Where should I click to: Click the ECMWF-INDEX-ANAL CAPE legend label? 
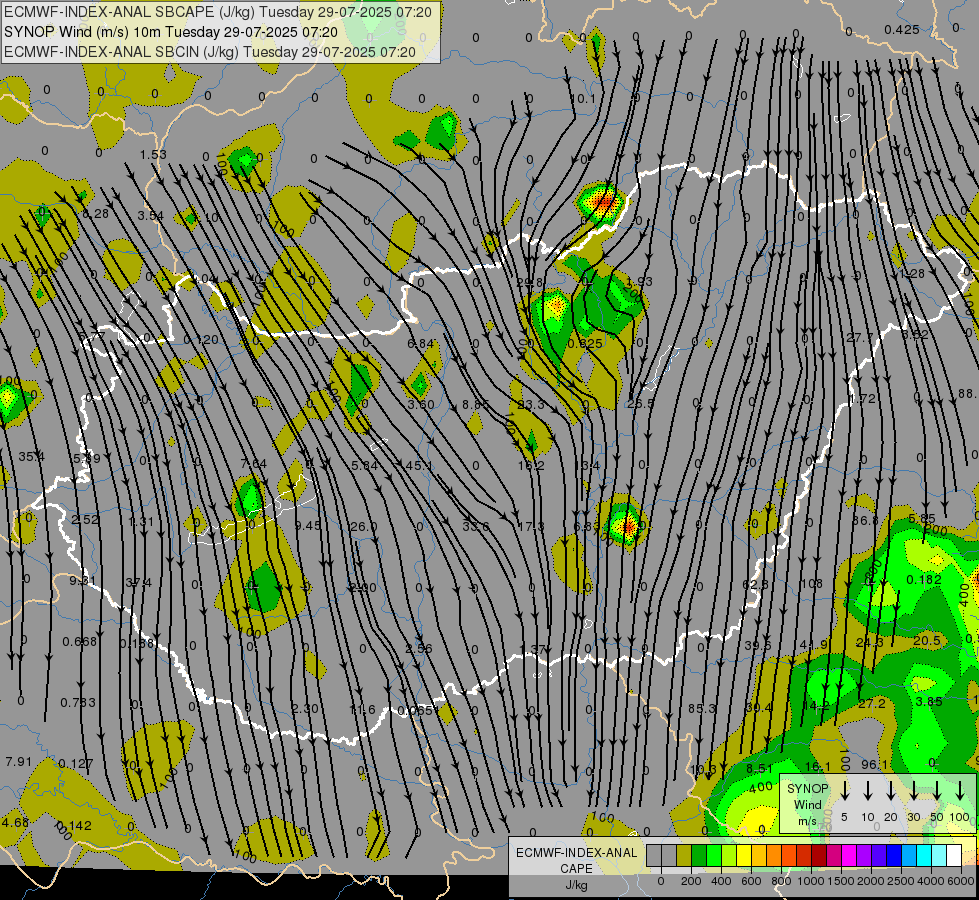(576, 860)
